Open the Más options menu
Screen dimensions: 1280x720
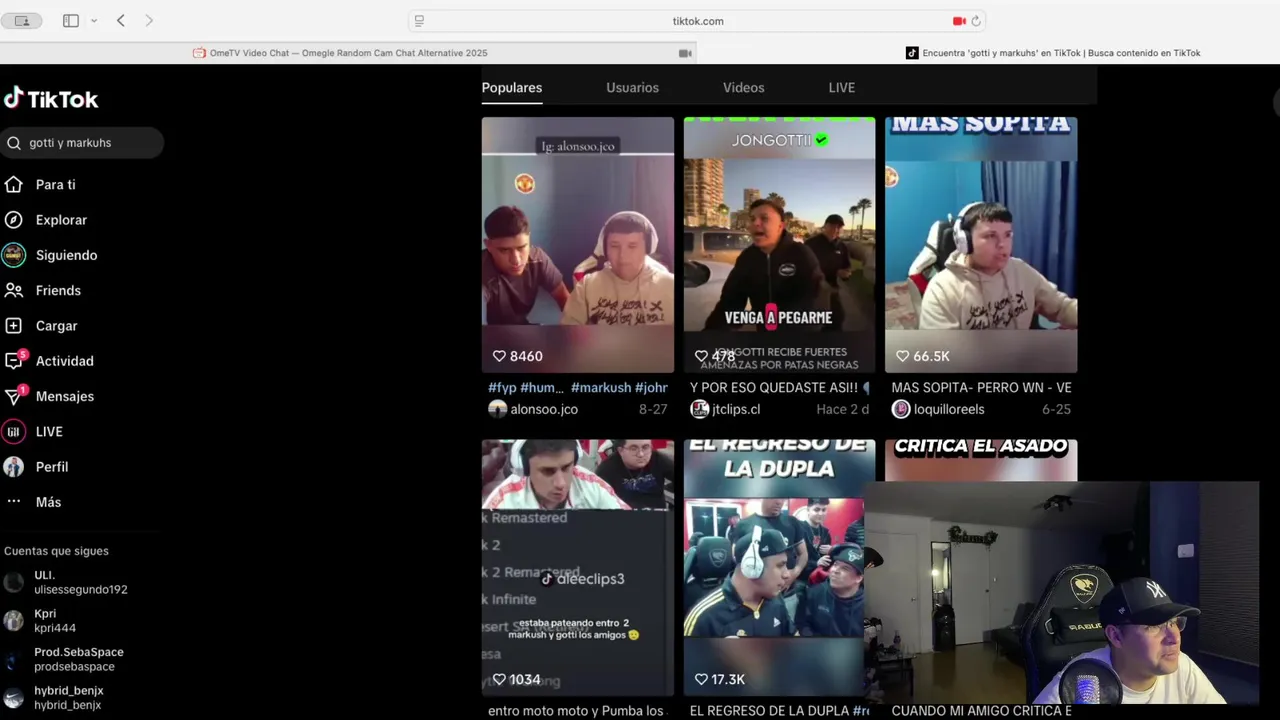tap(48, 502)
